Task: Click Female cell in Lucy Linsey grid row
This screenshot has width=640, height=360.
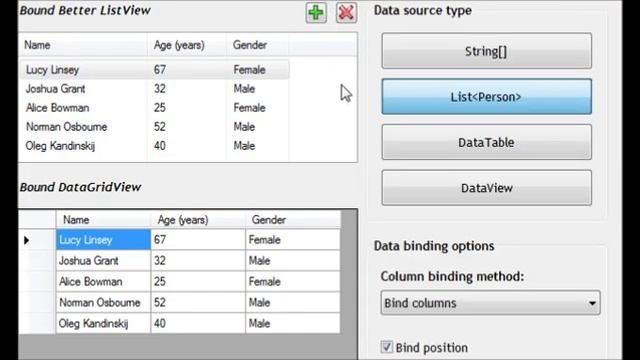Action: pos(293,240)
